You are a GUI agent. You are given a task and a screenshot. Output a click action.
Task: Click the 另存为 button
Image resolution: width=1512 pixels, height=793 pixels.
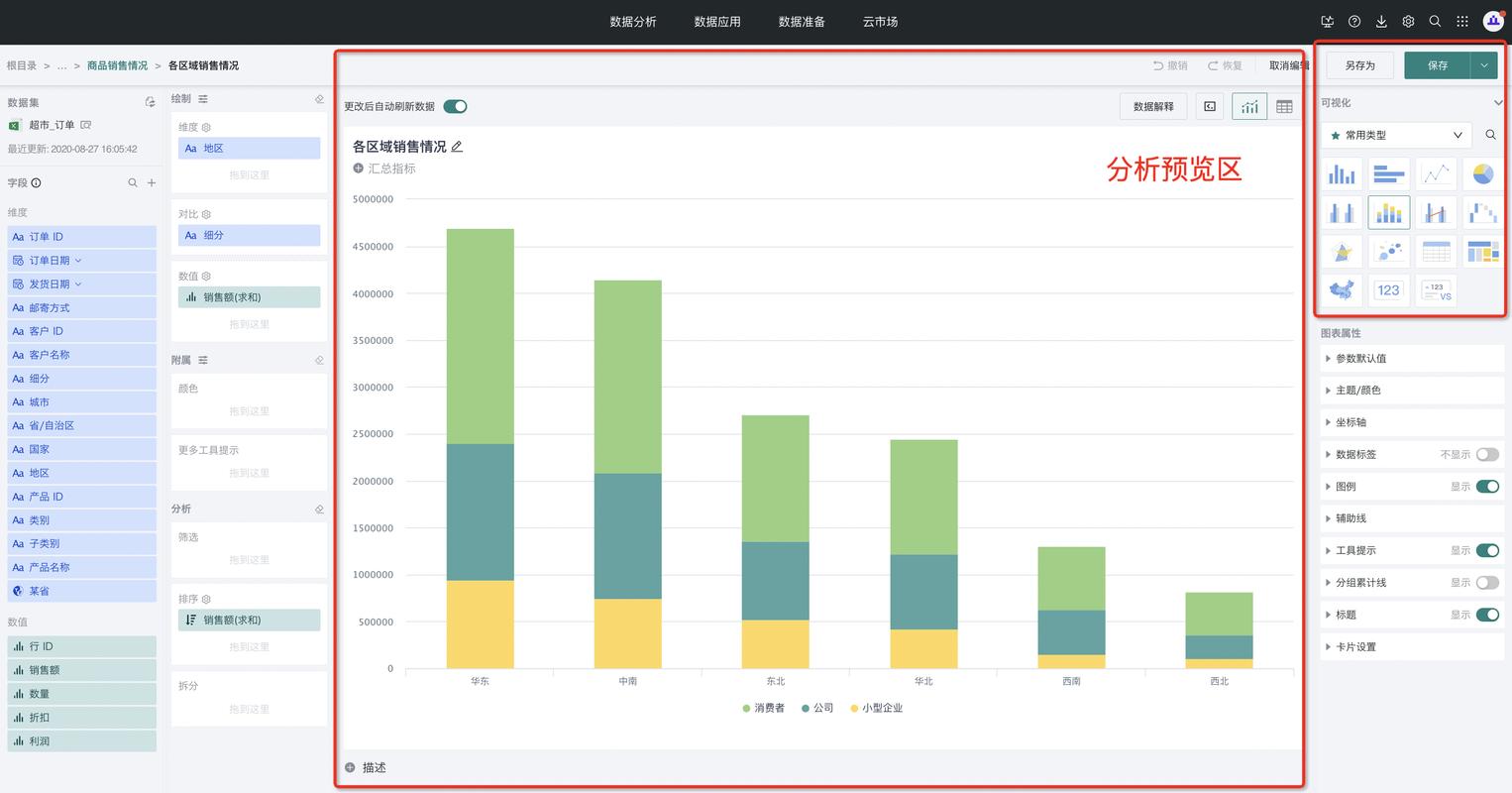coord(1360,65)
